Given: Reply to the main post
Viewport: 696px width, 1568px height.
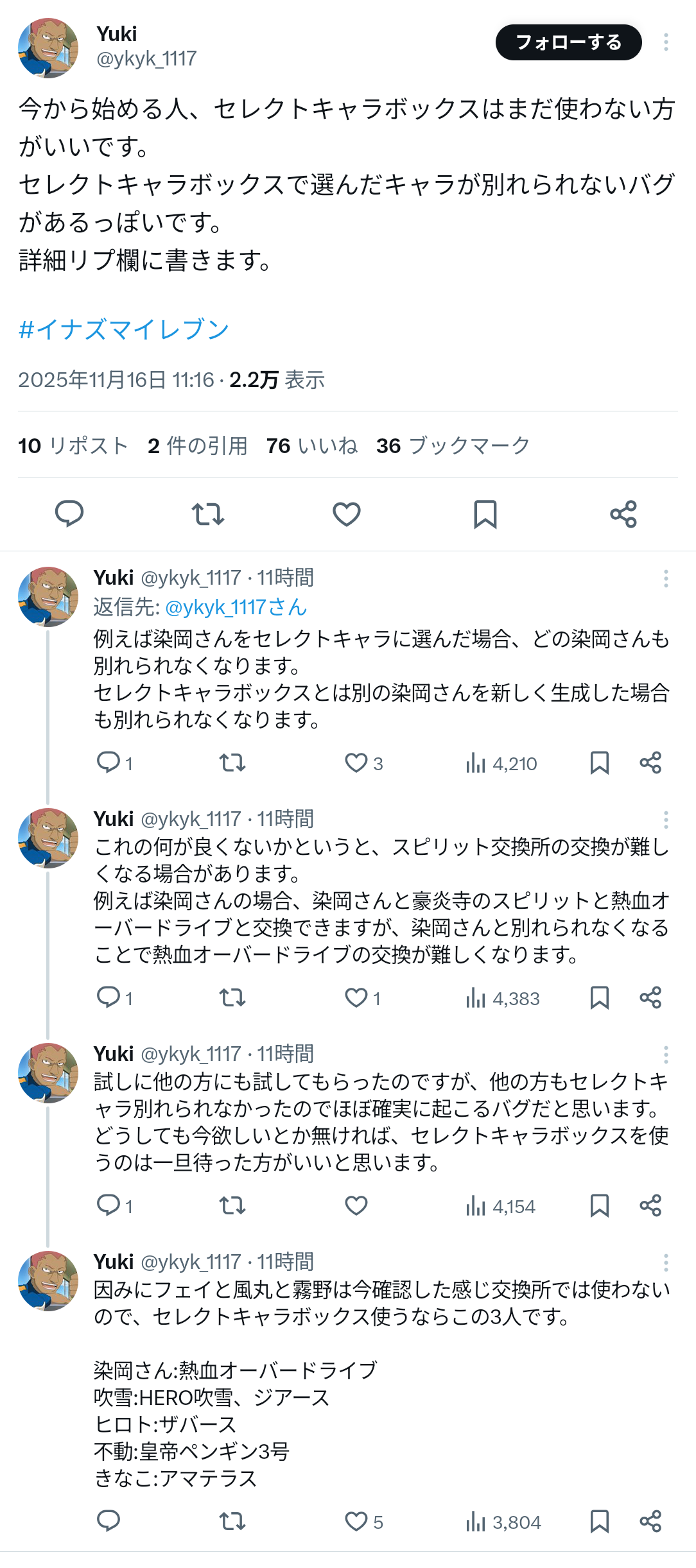Looking at the screenshot, I should [x=69, y=514].
